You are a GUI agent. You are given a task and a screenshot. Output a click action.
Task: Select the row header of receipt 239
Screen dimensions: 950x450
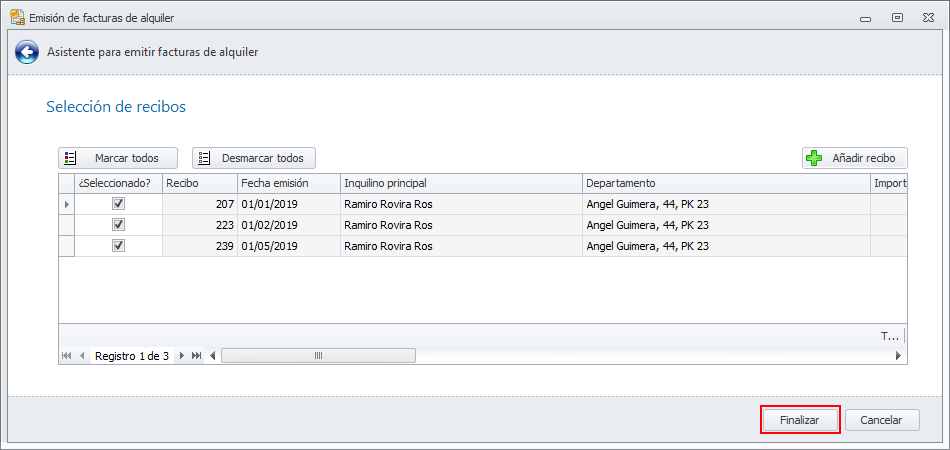[x=67, y=246]
